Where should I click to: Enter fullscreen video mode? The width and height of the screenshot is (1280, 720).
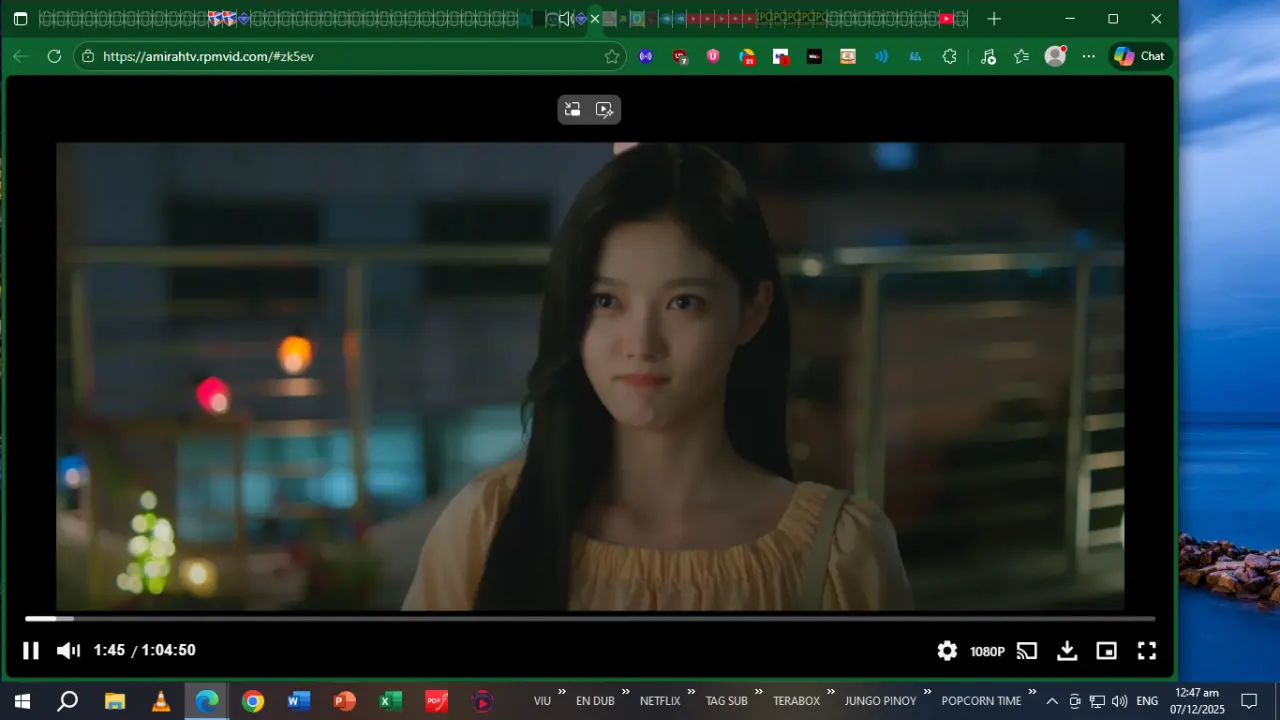[1147, 651]
